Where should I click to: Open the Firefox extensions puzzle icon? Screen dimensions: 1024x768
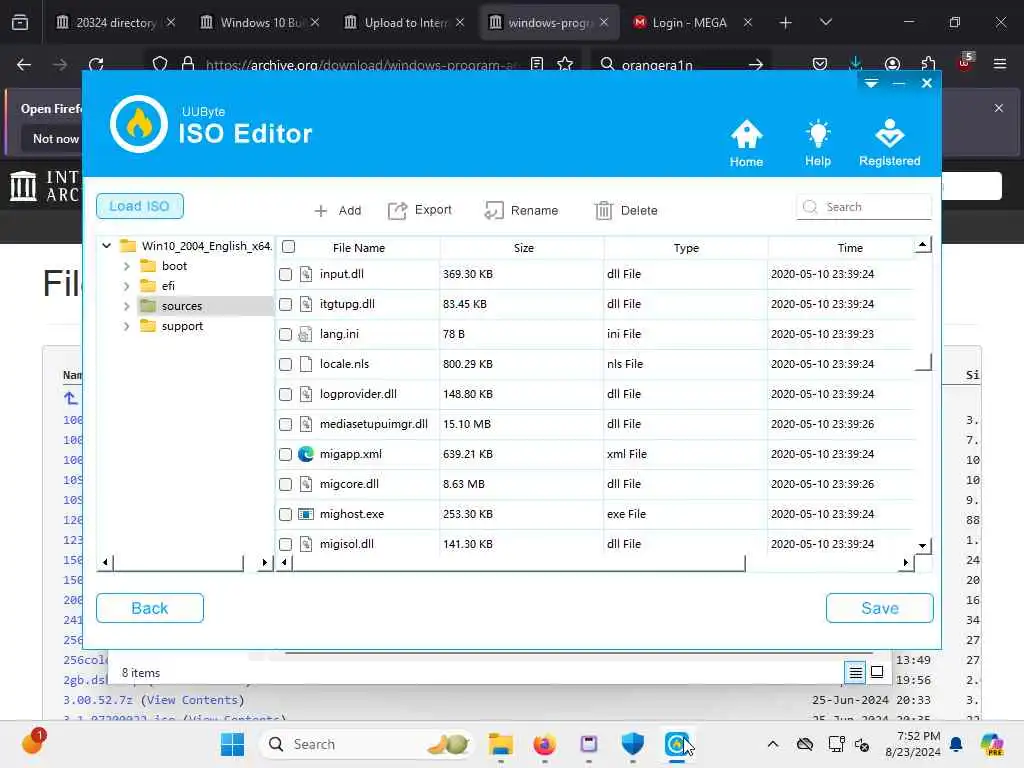click(928, 64)
